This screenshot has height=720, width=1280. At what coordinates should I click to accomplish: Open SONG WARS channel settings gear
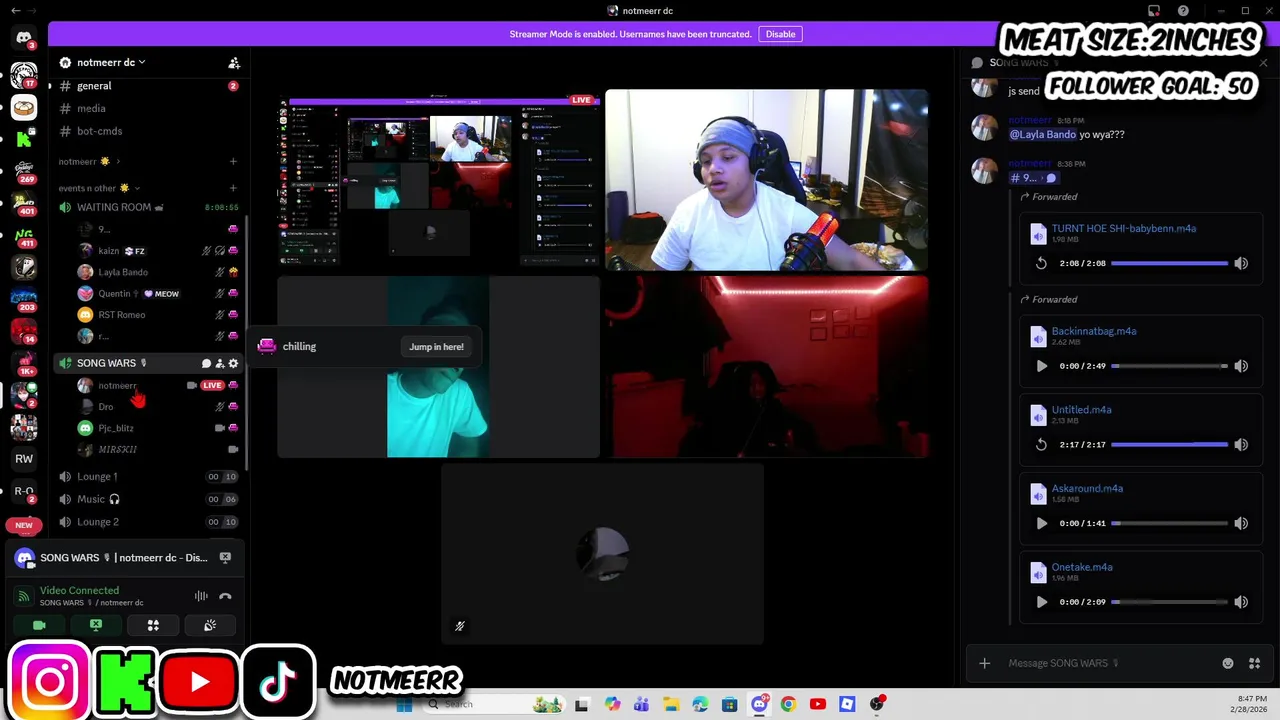[233, 363]
